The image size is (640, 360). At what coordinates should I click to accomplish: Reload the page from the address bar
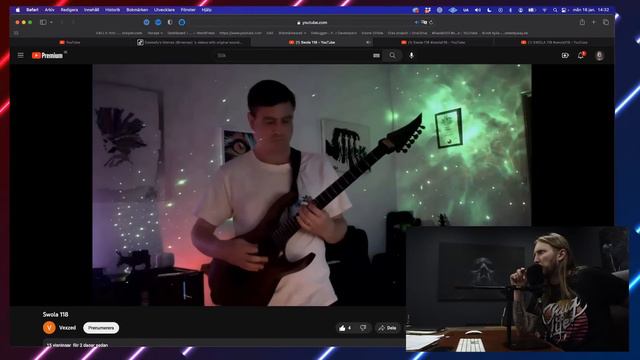point(431,22)
